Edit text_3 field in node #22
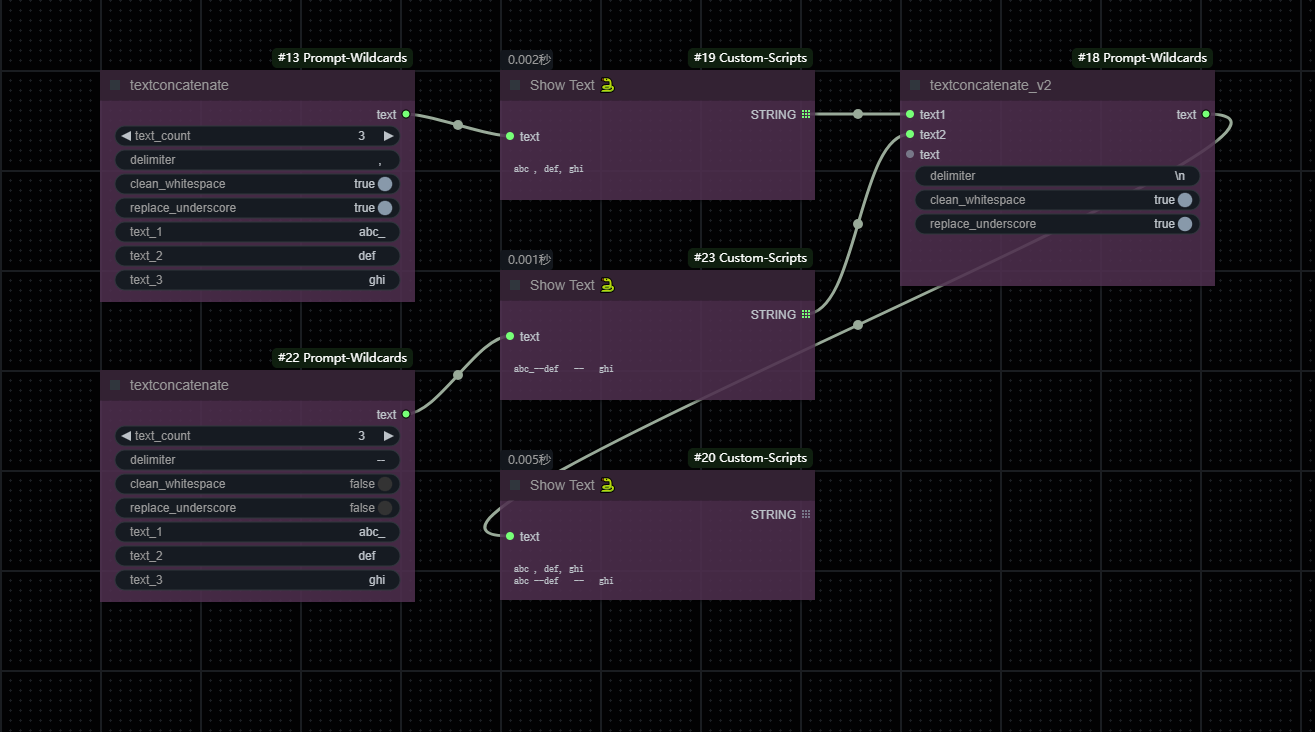Viewport: 1315px width, 732px height. point(257,580)
